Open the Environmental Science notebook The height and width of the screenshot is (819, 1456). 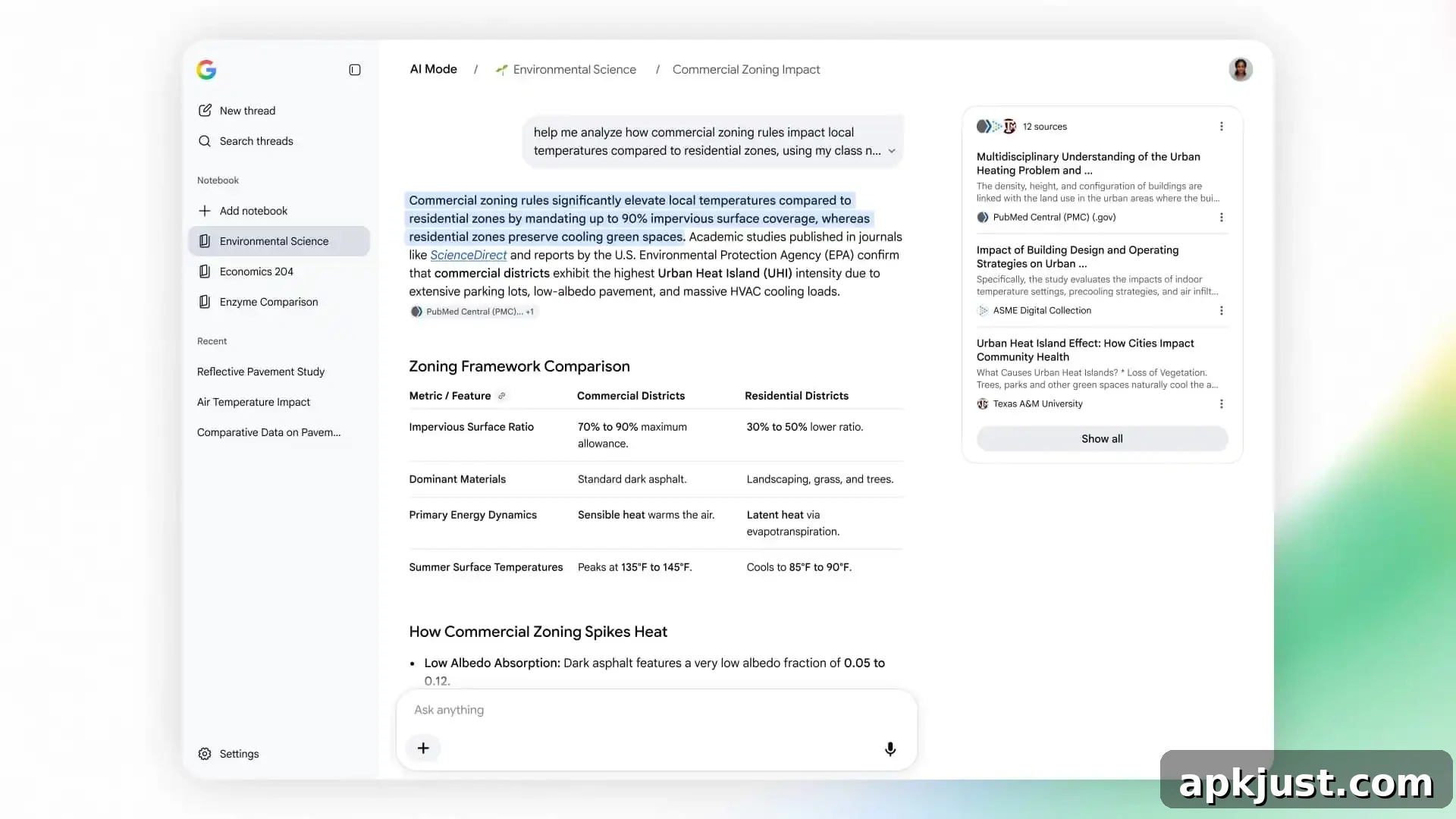279,241
